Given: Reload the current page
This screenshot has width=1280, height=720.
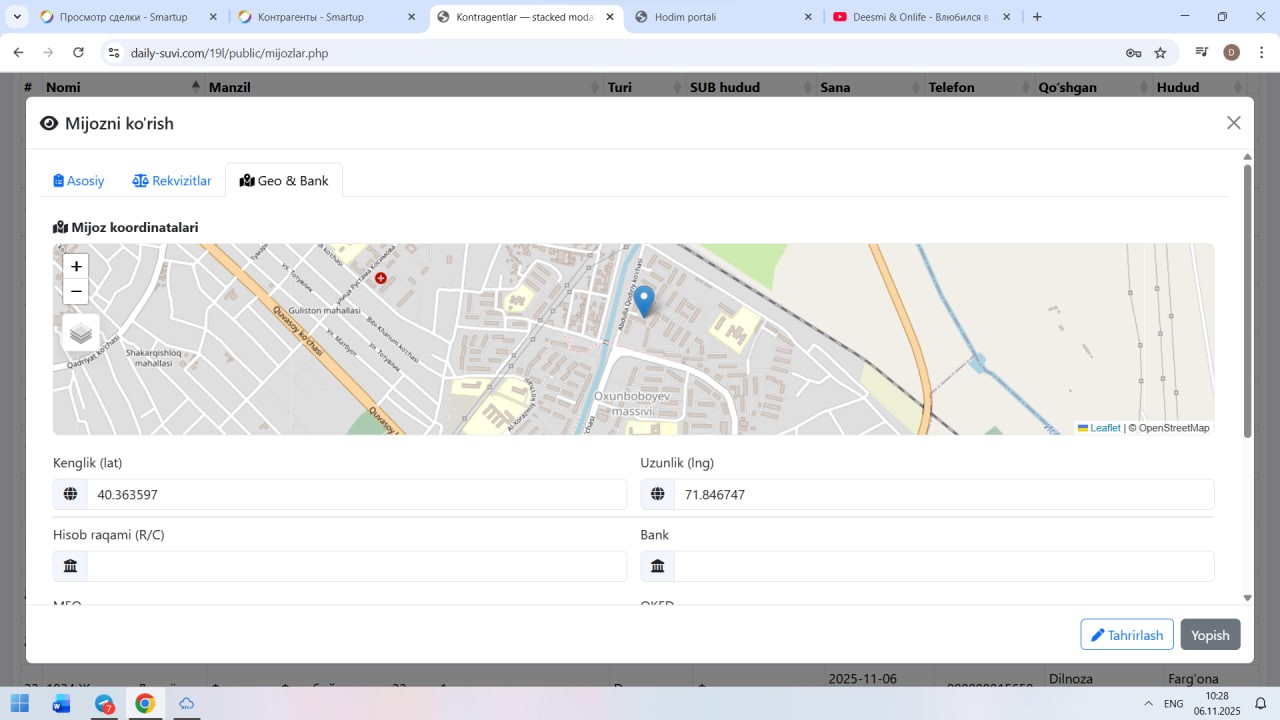Looking at the screenshot, I should 78,53.
